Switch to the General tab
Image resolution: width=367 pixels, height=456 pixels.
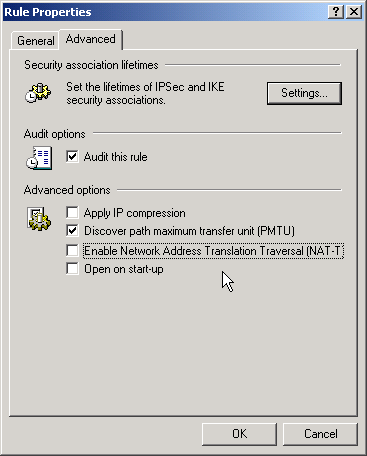tap(35, 41)
